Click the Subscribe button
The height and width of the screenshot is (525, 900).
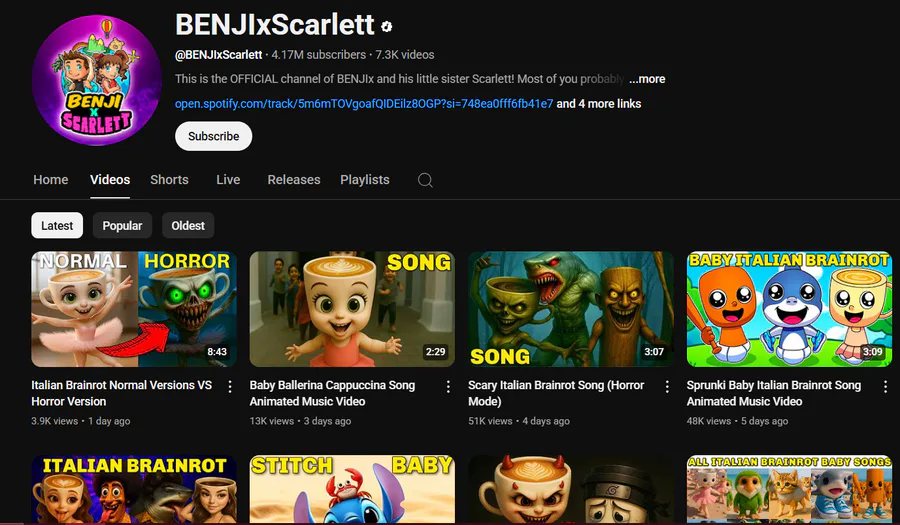(214, 136)
